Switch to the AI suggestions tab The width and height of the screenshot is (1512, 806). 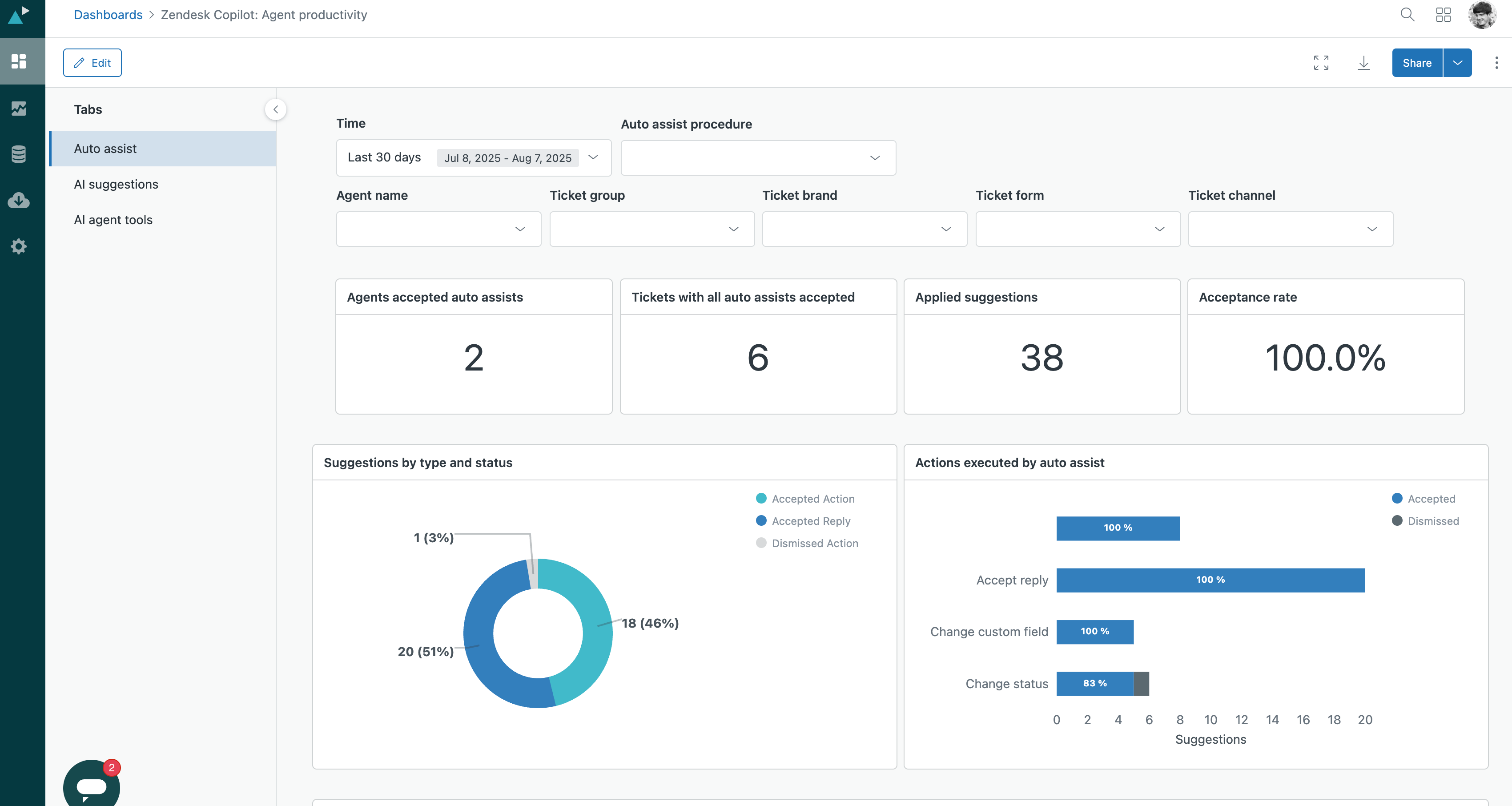pyautogui.click(x=116, y=184)
